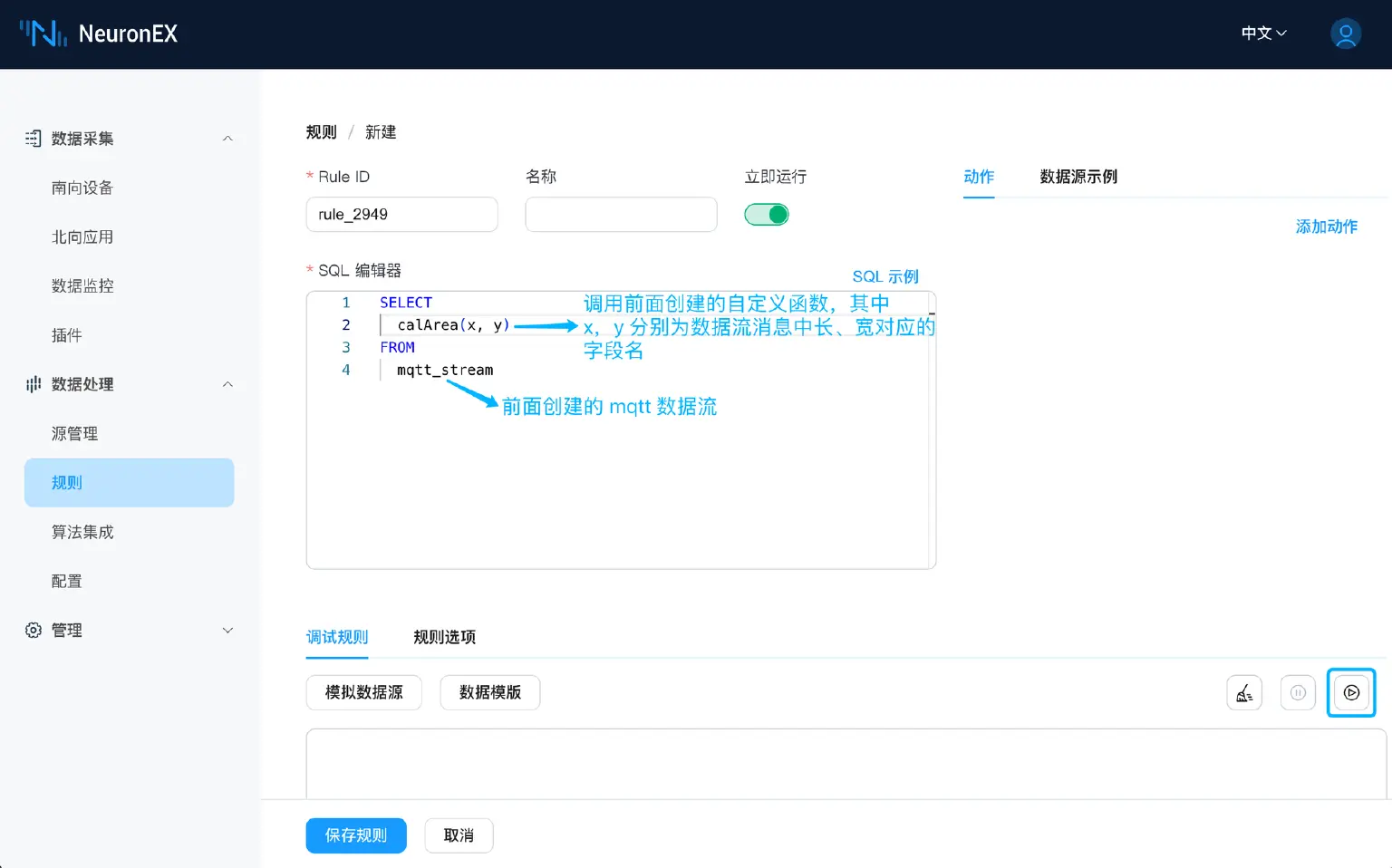Click the 数据处理 sidebar icon
Image resolution: width=1392 pixels, height=868 pixels.
(x=34, y=384)
